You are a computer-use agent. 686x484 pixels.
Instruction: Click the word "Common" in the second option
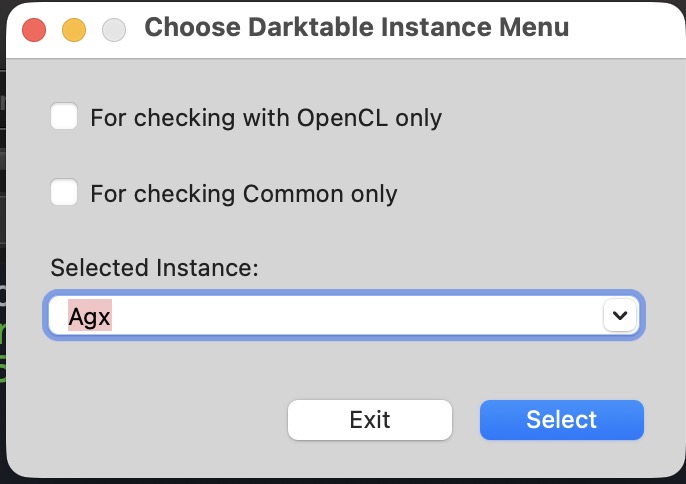tap(284, 193)
